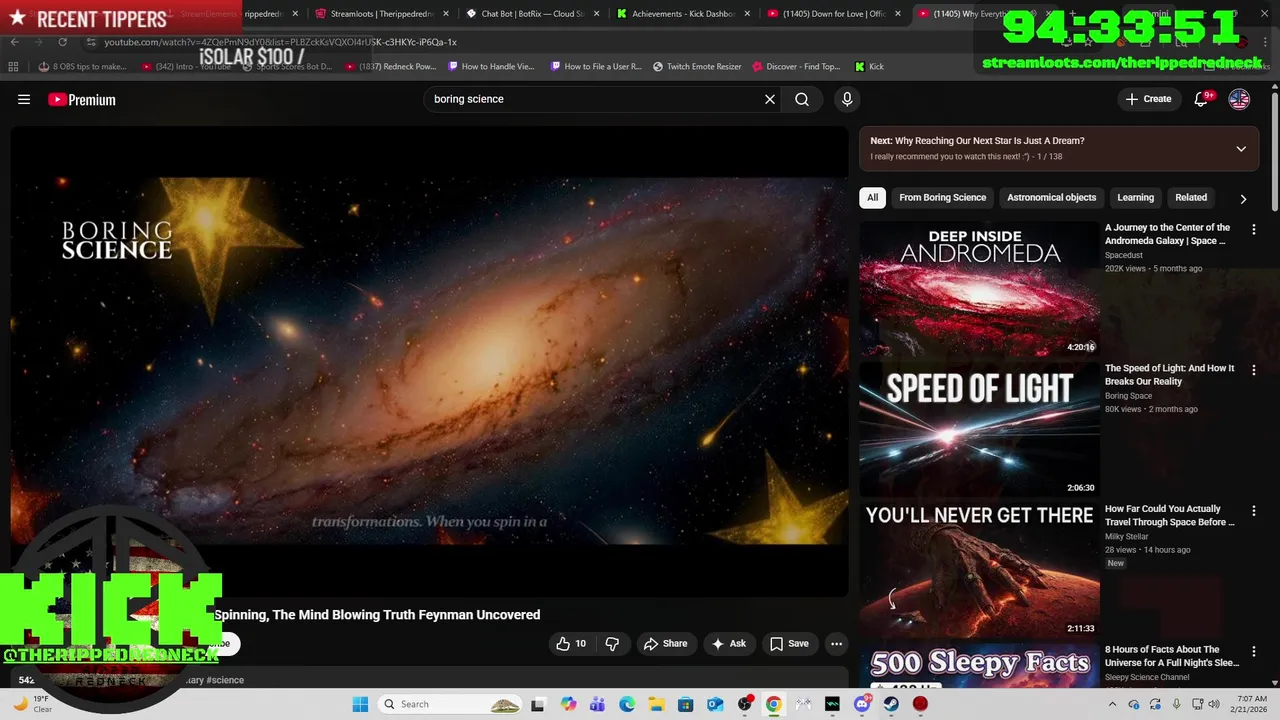Switch to Chat Bot BotRix tab
The width and height of the screenshot is (1280, 720).
pyautogui.click(x=531, y=14)
